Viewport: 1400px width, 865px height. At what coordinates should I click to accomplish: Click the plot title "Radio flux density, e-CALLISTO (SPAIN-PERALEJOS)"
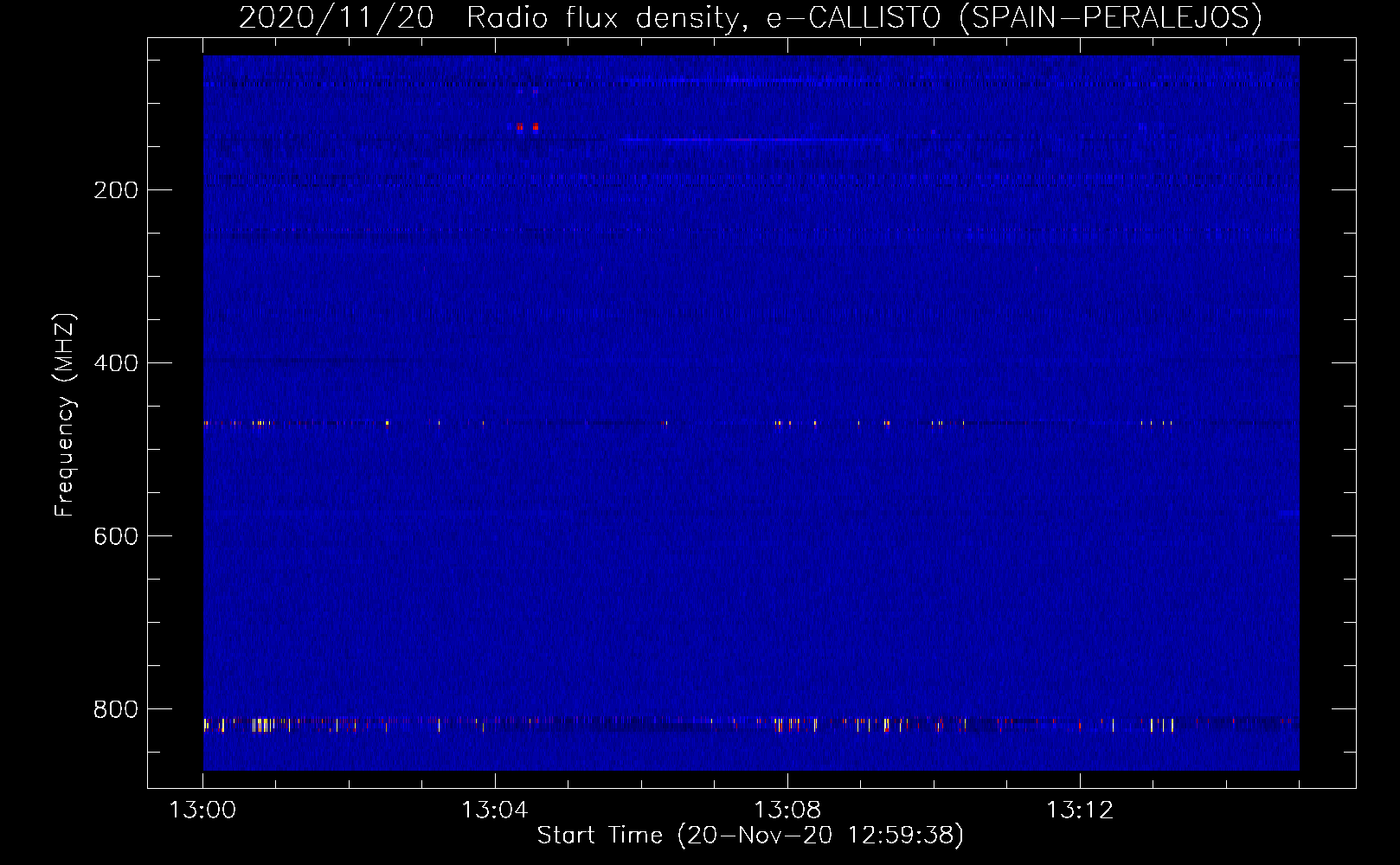(864, 17)
